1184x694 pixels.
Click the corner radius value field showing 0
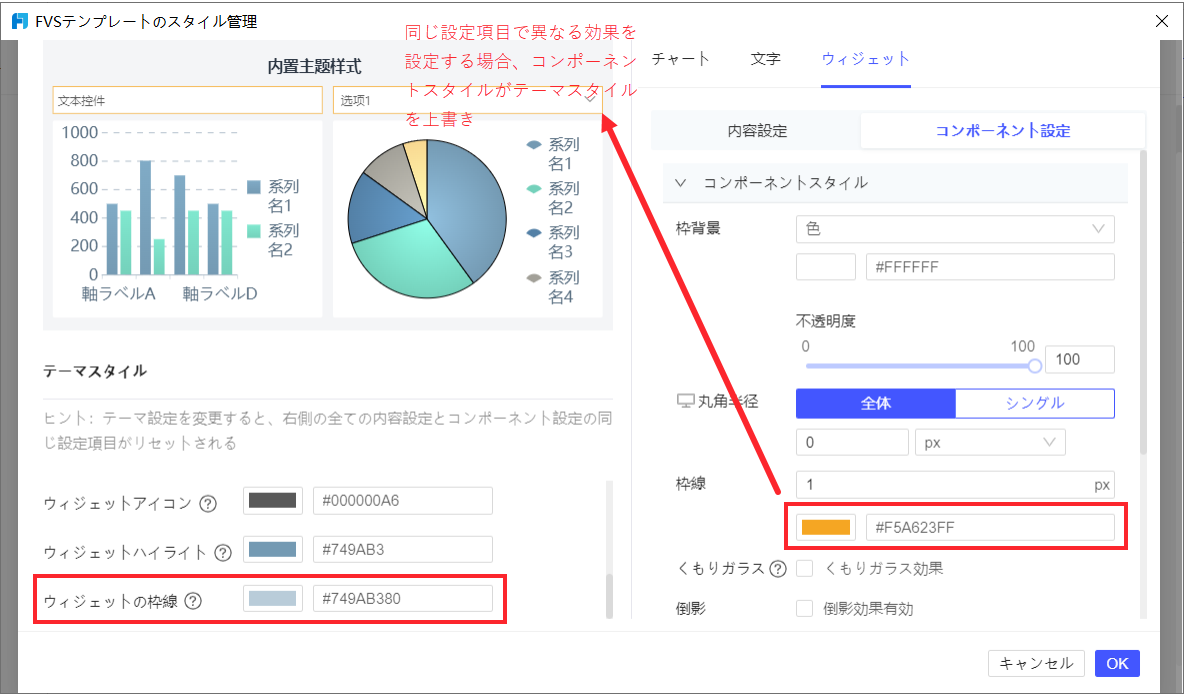[852, 443]
